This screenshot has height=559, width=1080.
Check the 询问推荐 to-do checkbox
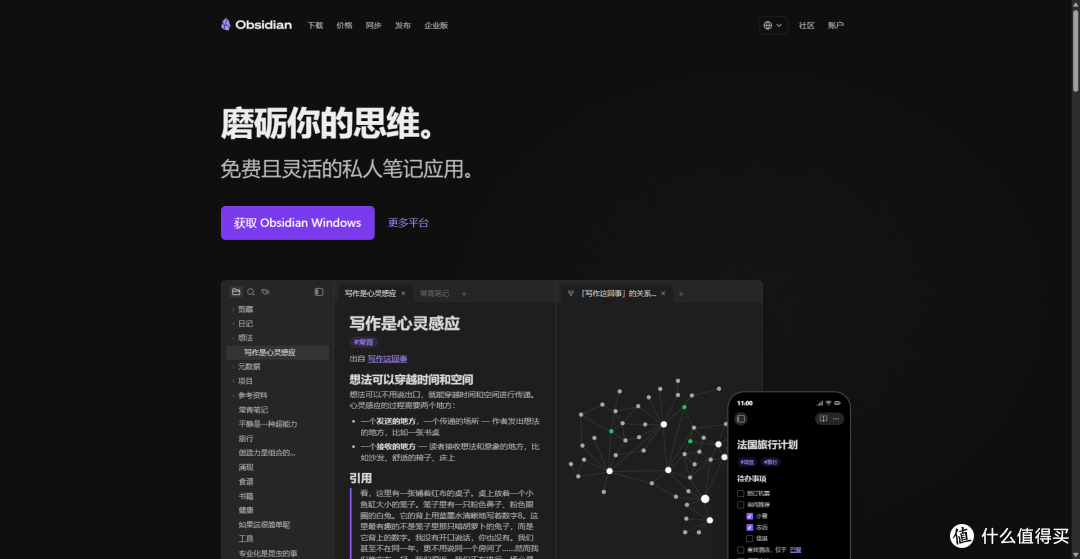(740, 505)
